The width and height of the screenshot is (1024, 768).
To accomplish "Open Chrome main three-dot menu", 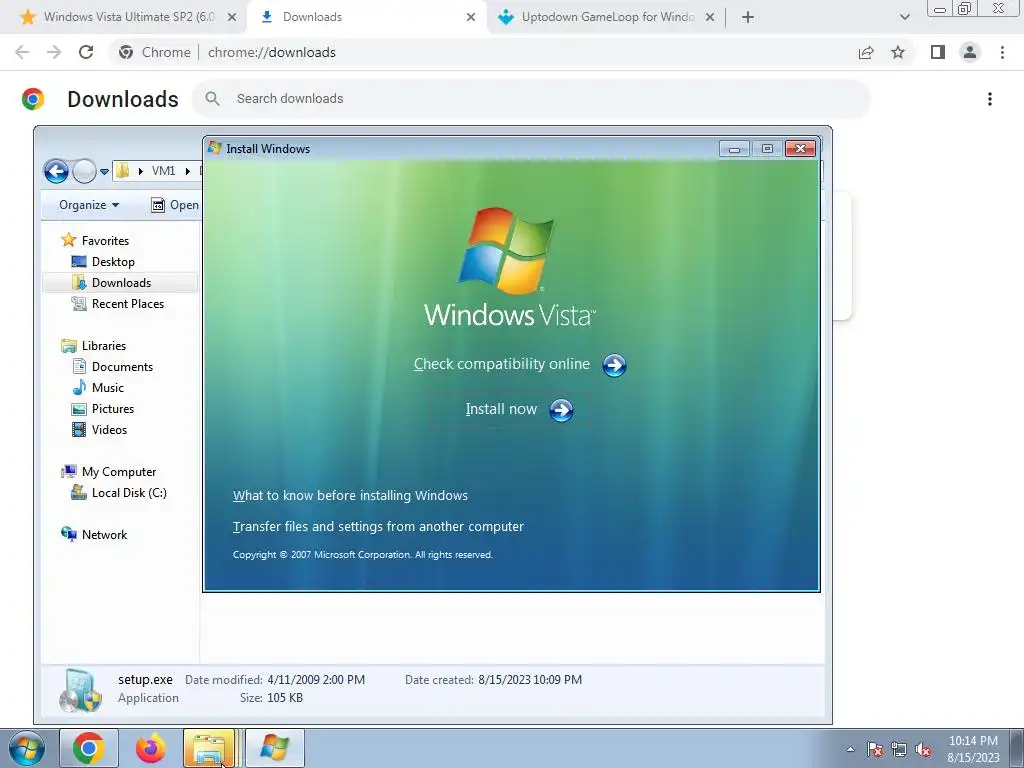I will [x=1002, y=52].
